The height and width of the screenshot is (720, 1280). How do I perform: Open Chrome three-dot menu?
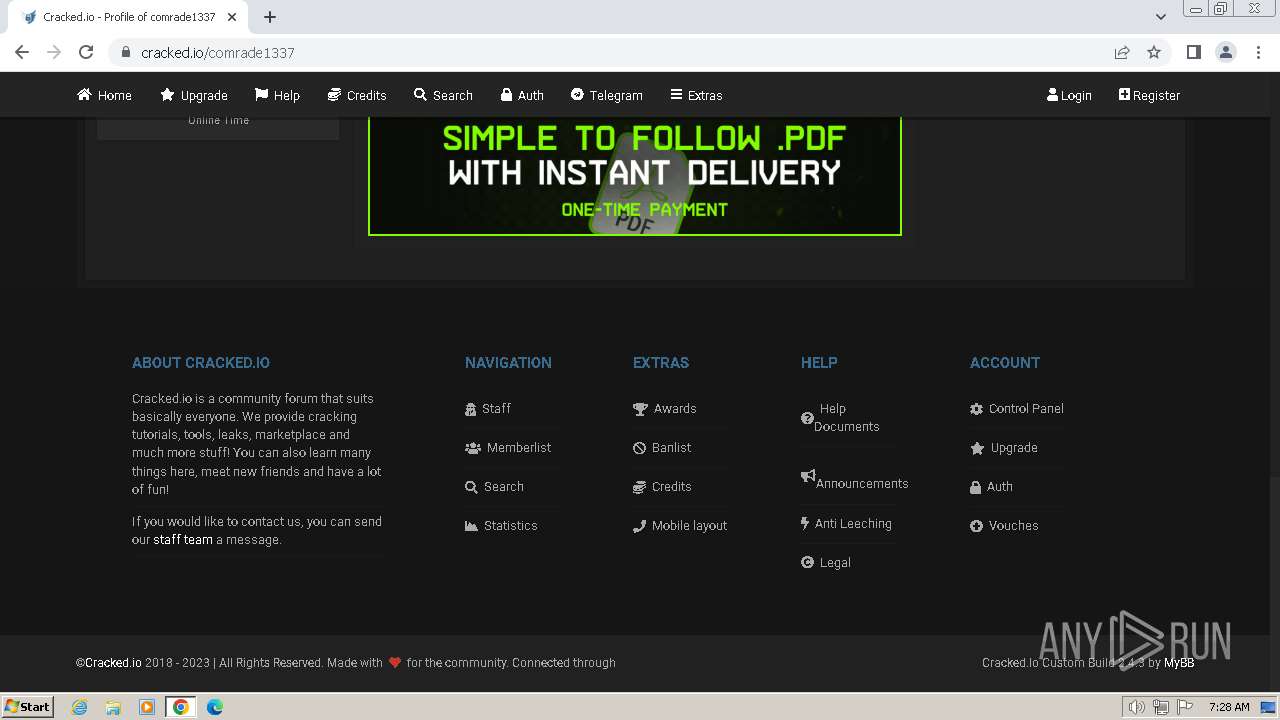pos(1258,52)
